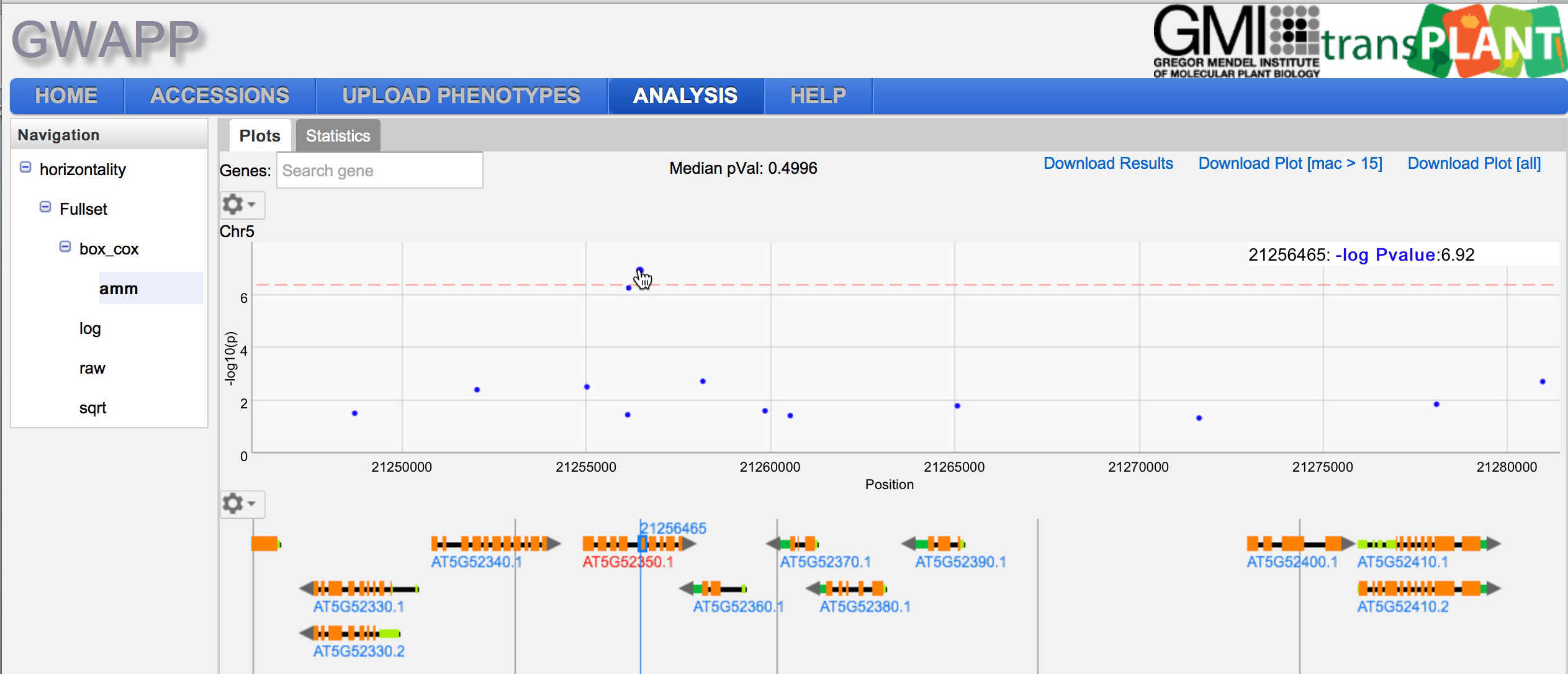This screenshot has width=1568, height=674.
Task: Click Download Plot [mac > 15] link
Action: 1290,163
